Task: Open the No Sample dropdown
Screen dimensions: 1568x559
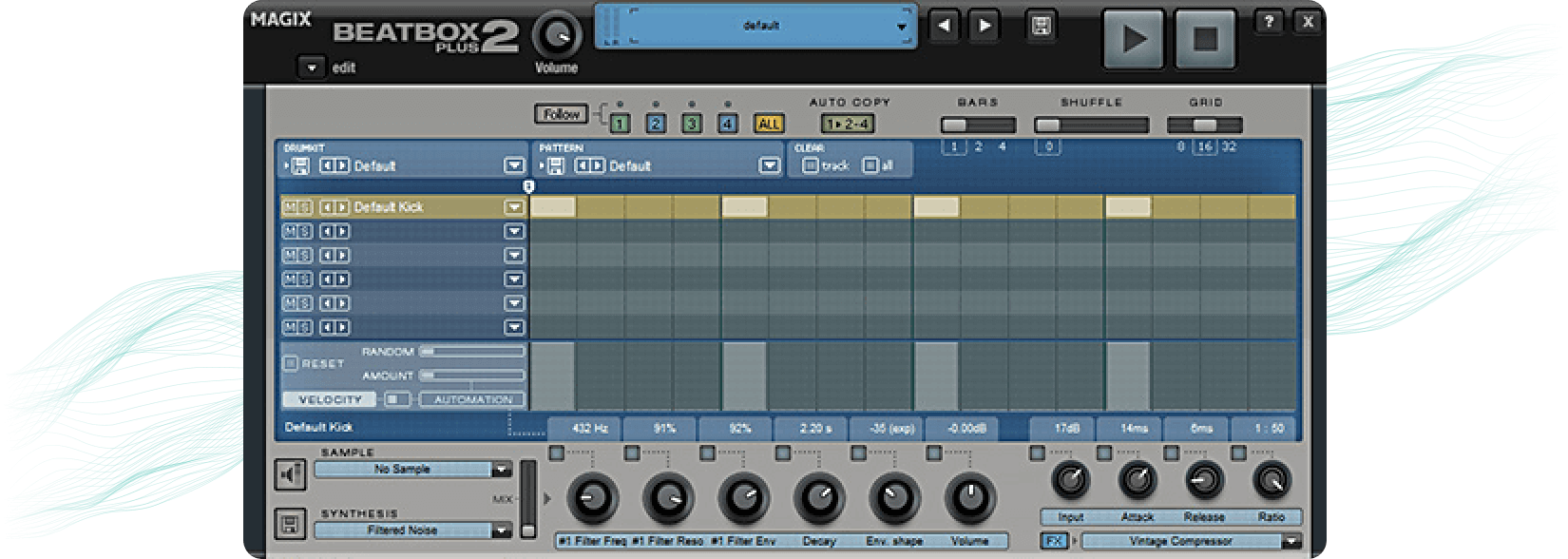Action: click(x=501, y=470)
